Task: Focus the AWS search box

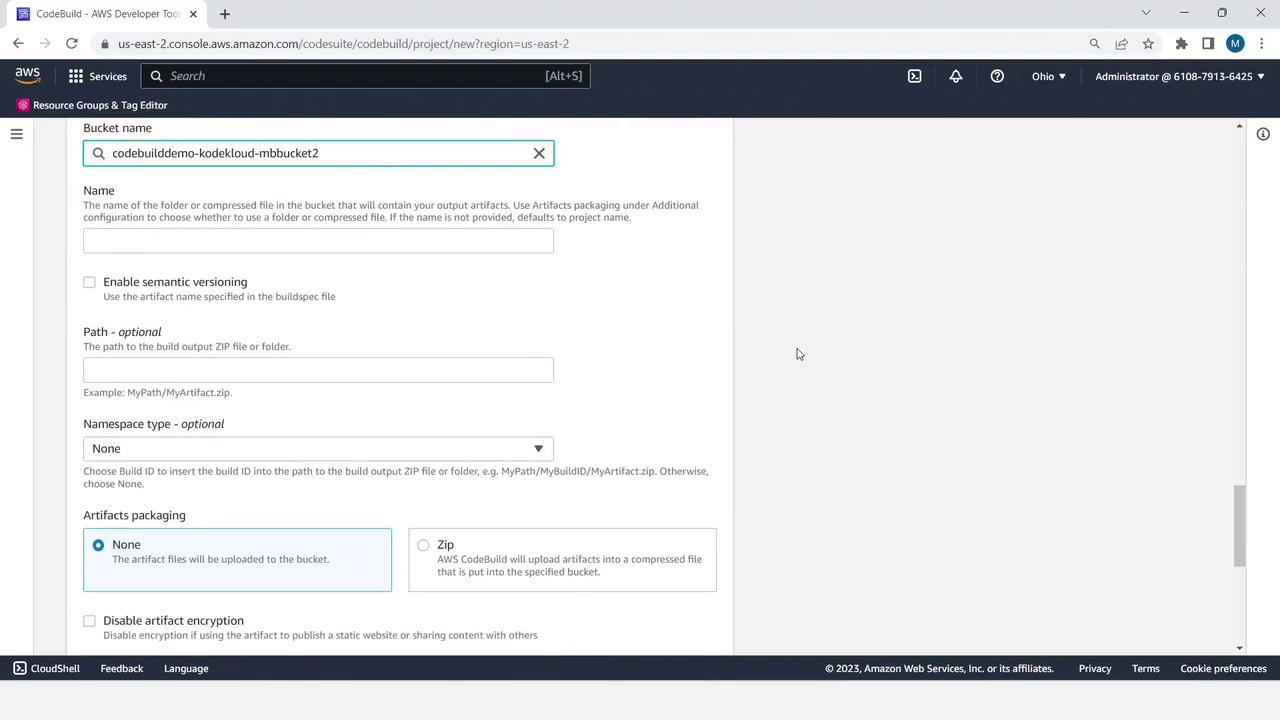Action: click(x=365, y=76)
